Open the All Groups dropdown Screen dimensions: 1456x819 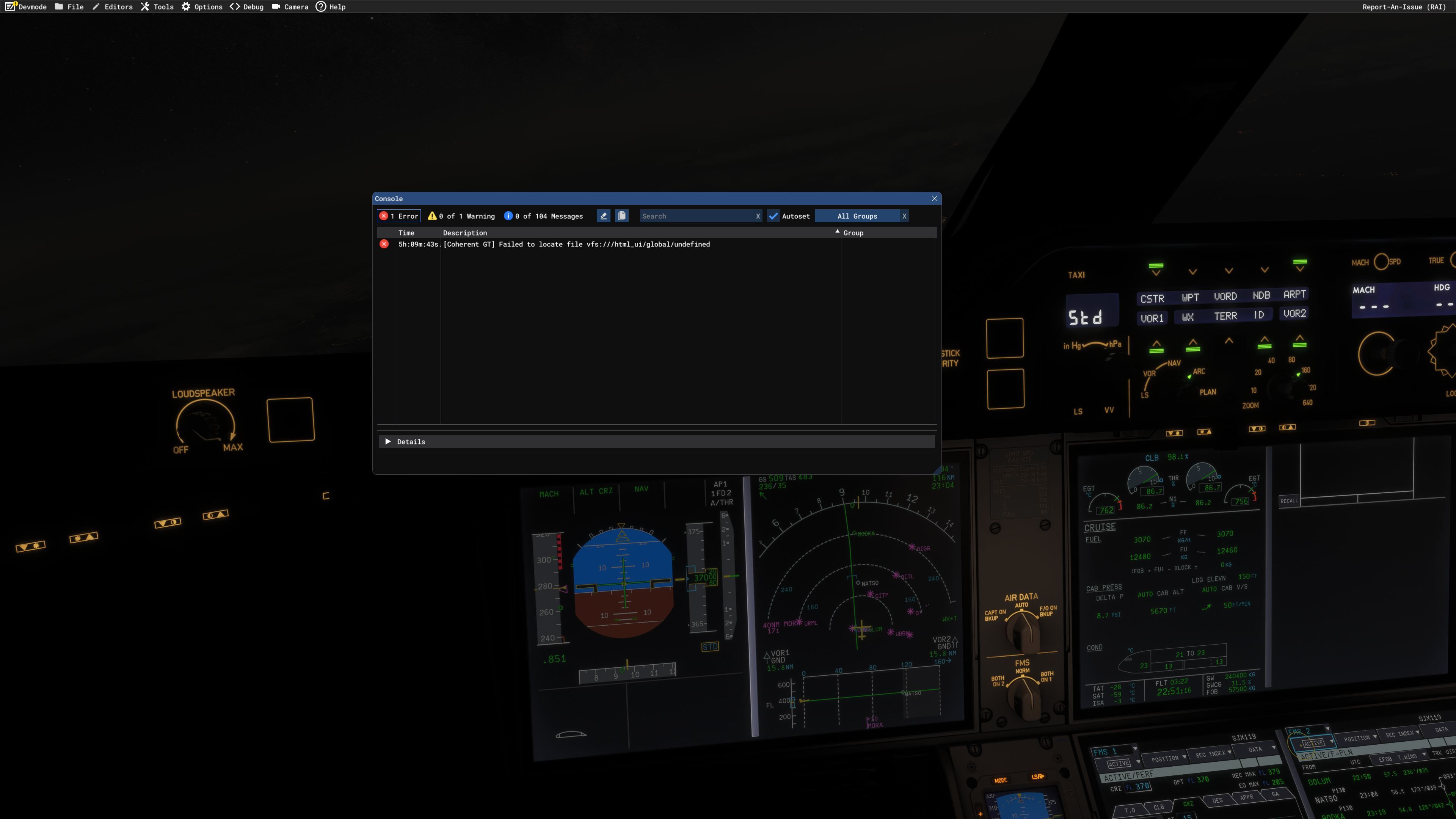pyautogui.click(x=857, y=216)
